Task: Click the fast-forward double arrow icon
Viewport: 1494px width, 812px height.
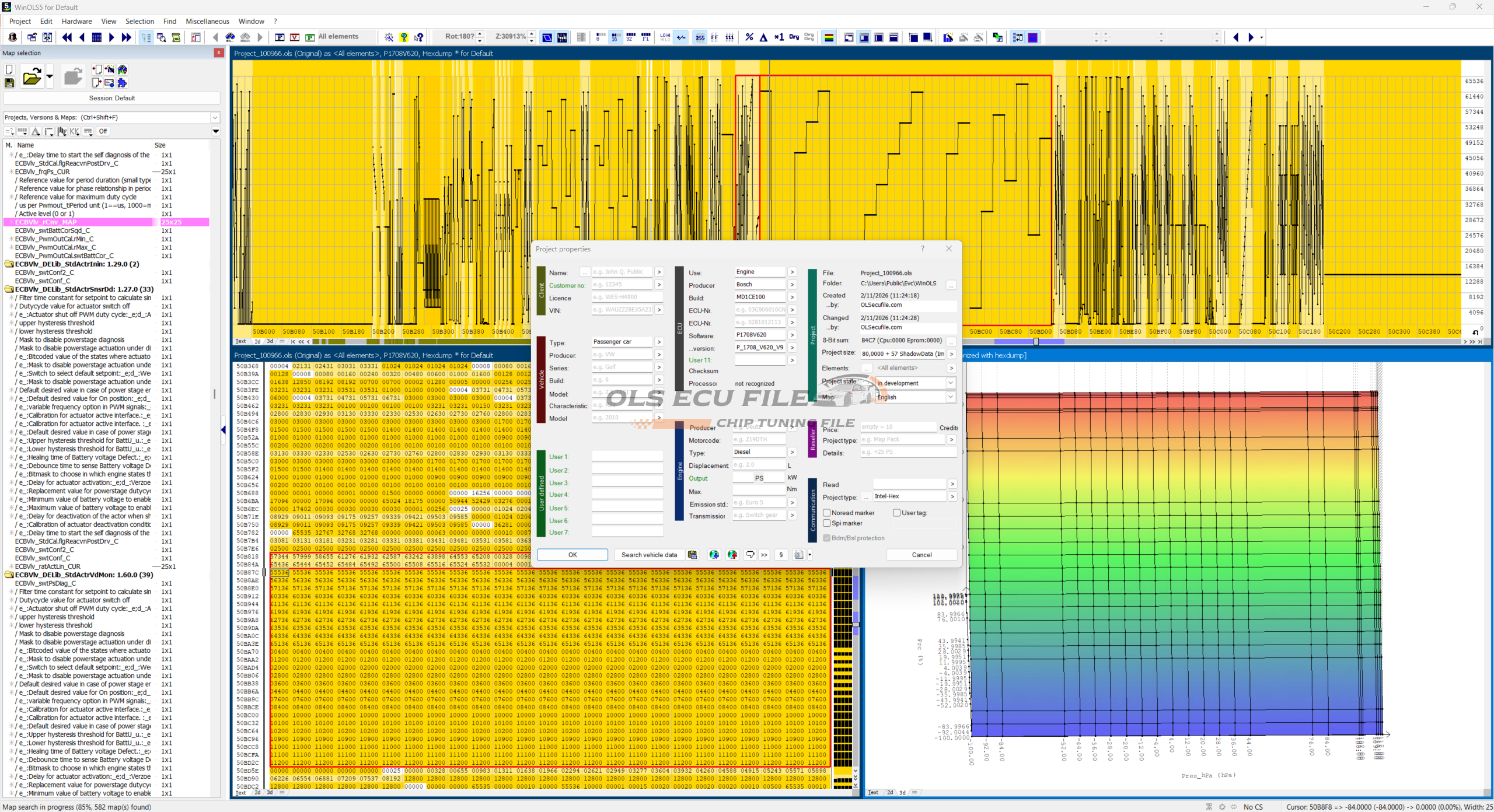Action: (126, 37)
